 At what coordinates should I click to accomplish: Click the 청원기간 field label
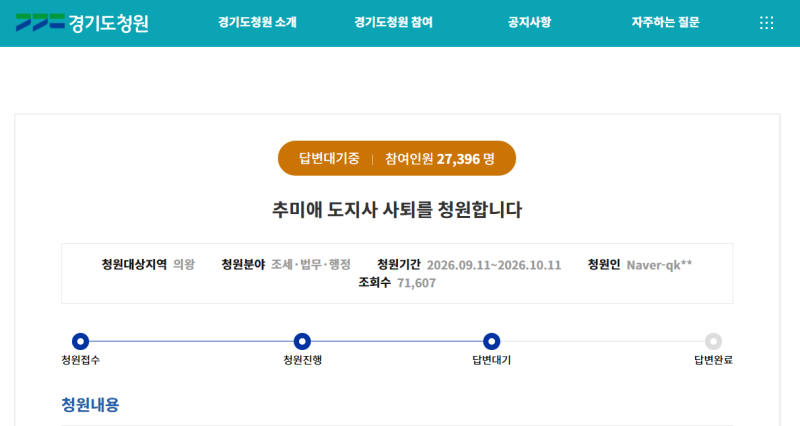click(398, 264)
